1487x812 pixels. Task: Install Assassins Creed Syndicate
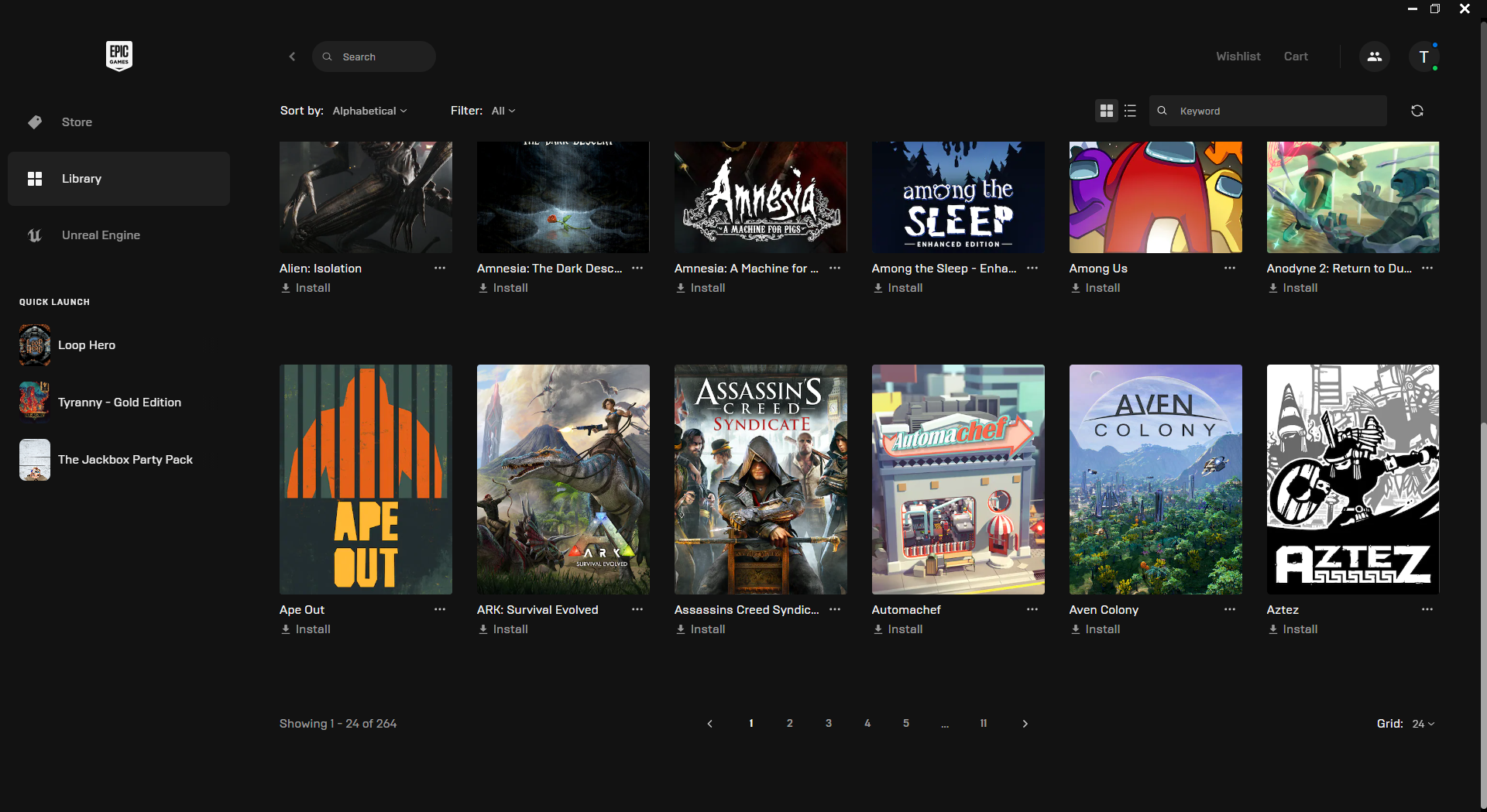tap(700, 629)
